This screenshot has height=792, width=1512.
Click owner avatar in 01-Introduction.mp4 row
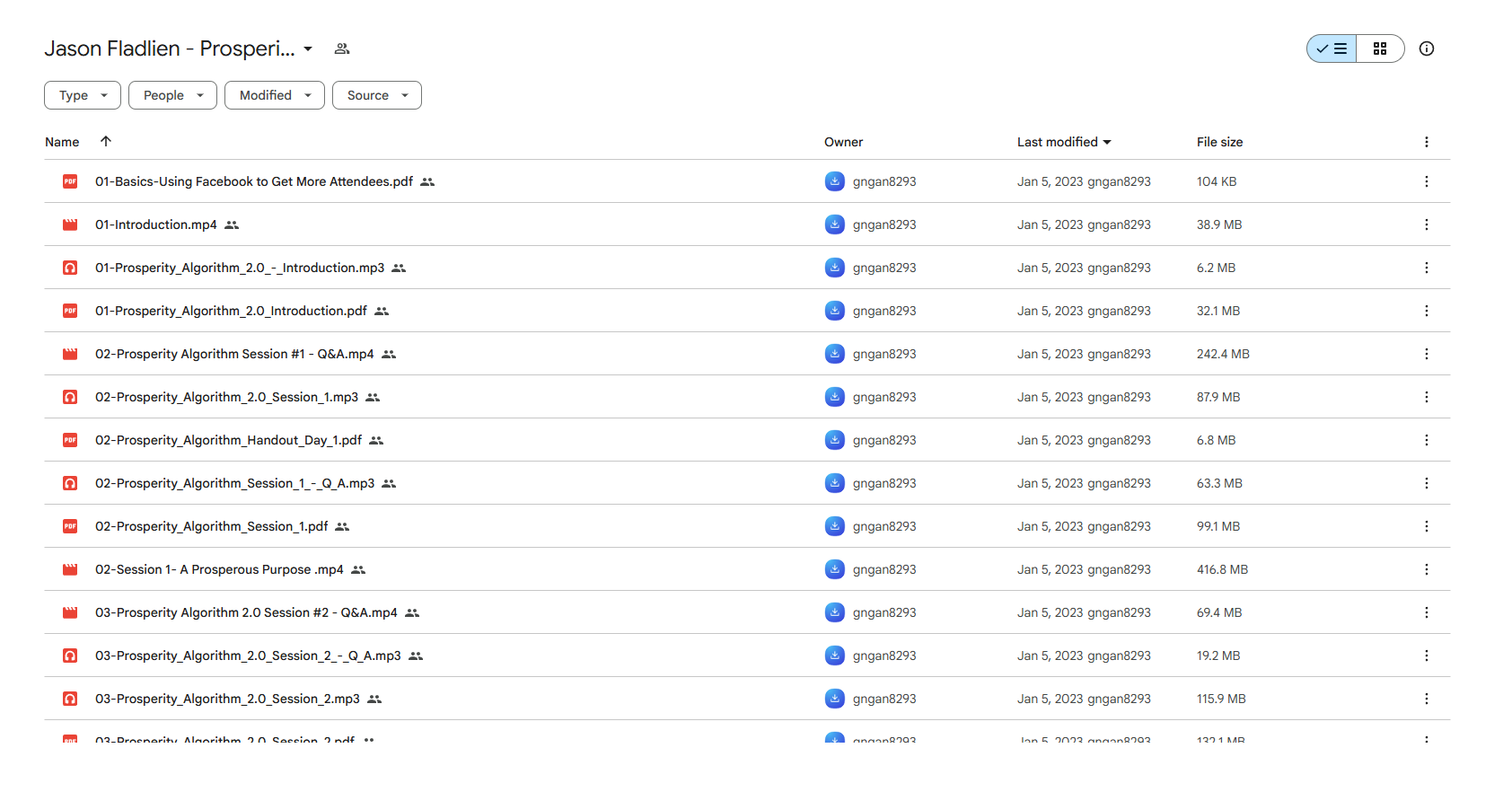tap(835, 224)
